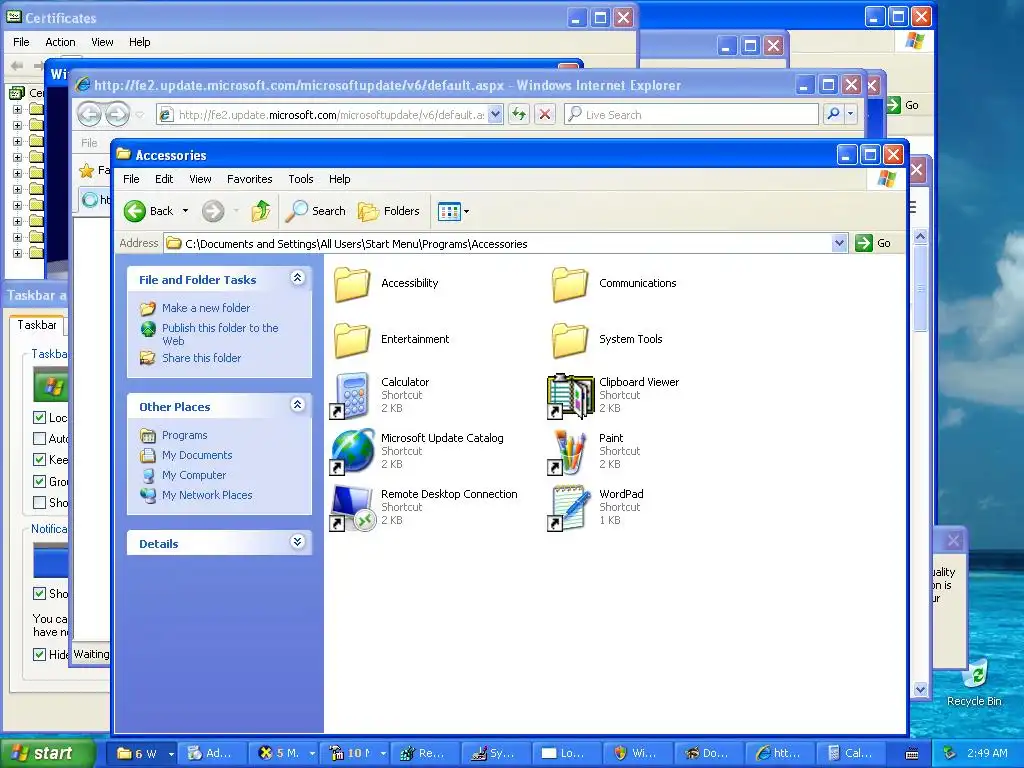Click the Back arrow in Certificates toolbar
The width and height of the screenshot is (1024, 768).
pos(17,65)
